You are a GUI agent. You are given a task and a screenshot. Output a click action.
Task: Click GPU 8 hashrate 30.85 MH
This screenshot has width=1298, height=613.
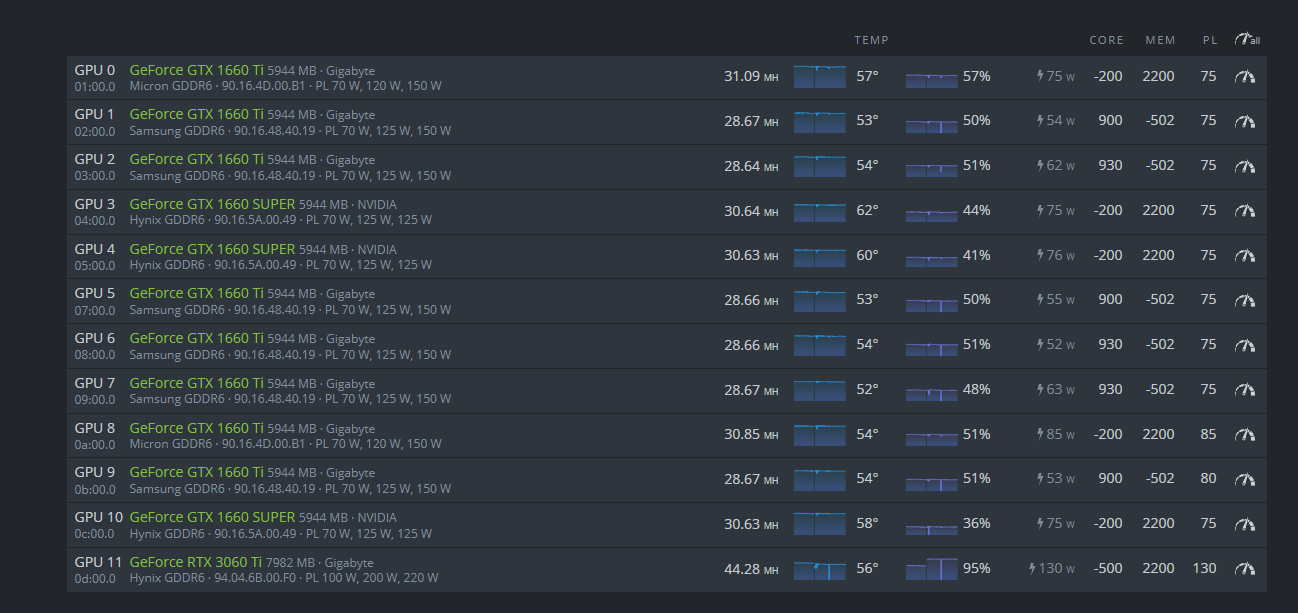point(751,434)
